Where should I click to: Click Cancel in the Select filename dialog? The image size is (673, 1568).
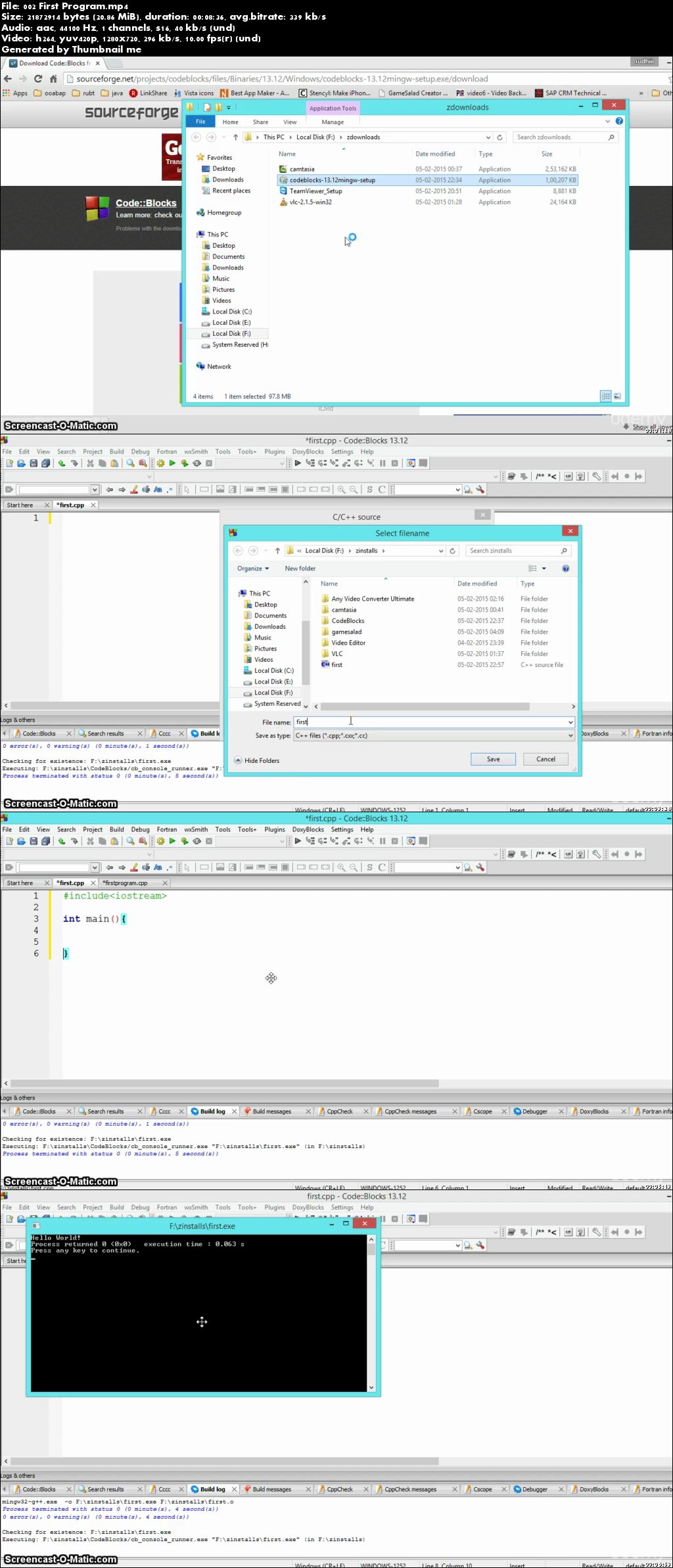[x=545, y=759]
